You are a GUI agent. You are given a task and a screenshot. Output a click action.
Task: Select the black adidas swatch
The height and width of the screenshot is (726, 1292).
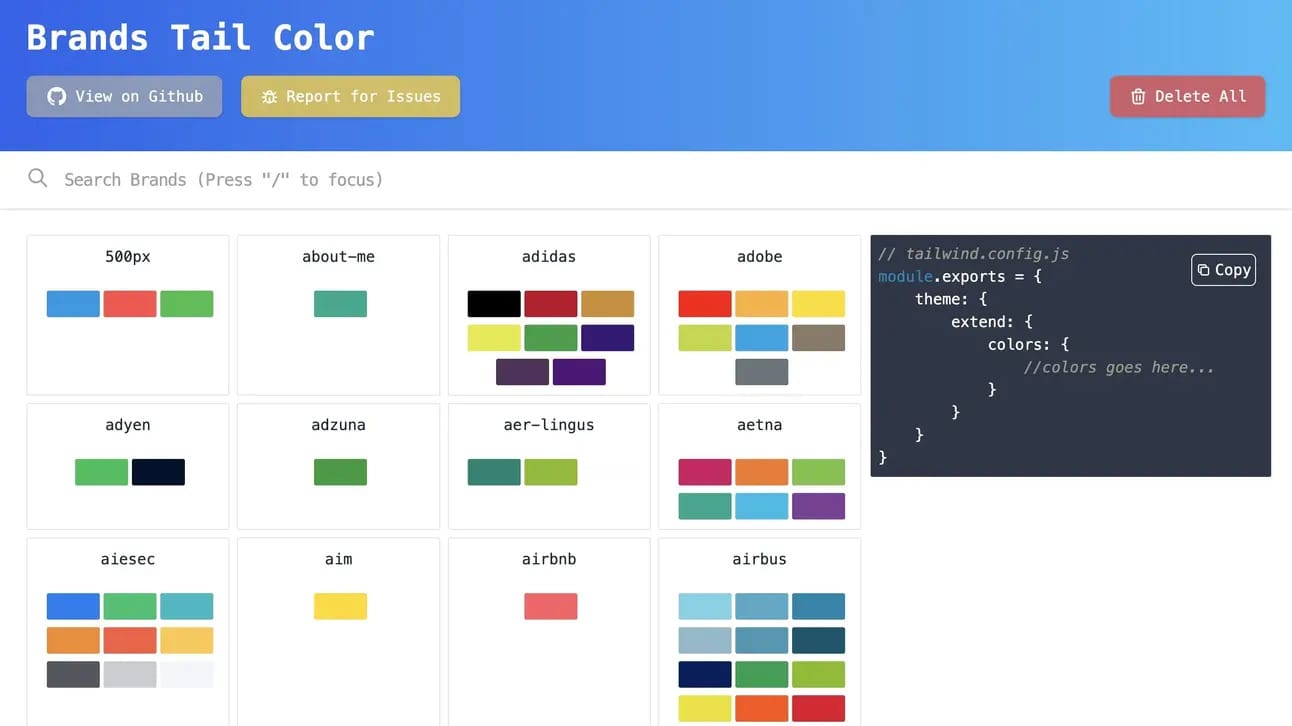pyautogui.click(x=494, y=304)
